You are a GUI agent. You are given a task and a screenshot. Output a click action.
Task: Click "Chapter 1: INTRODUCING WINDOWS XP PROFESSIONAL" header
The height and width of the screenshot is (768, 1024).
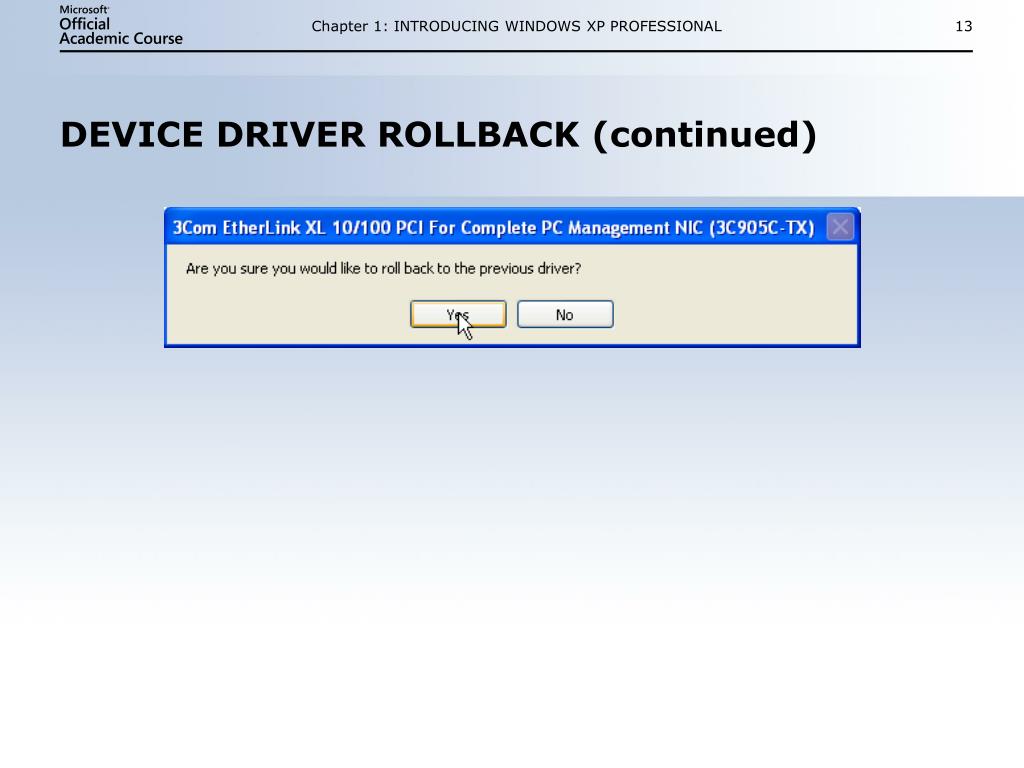point(516,26)
